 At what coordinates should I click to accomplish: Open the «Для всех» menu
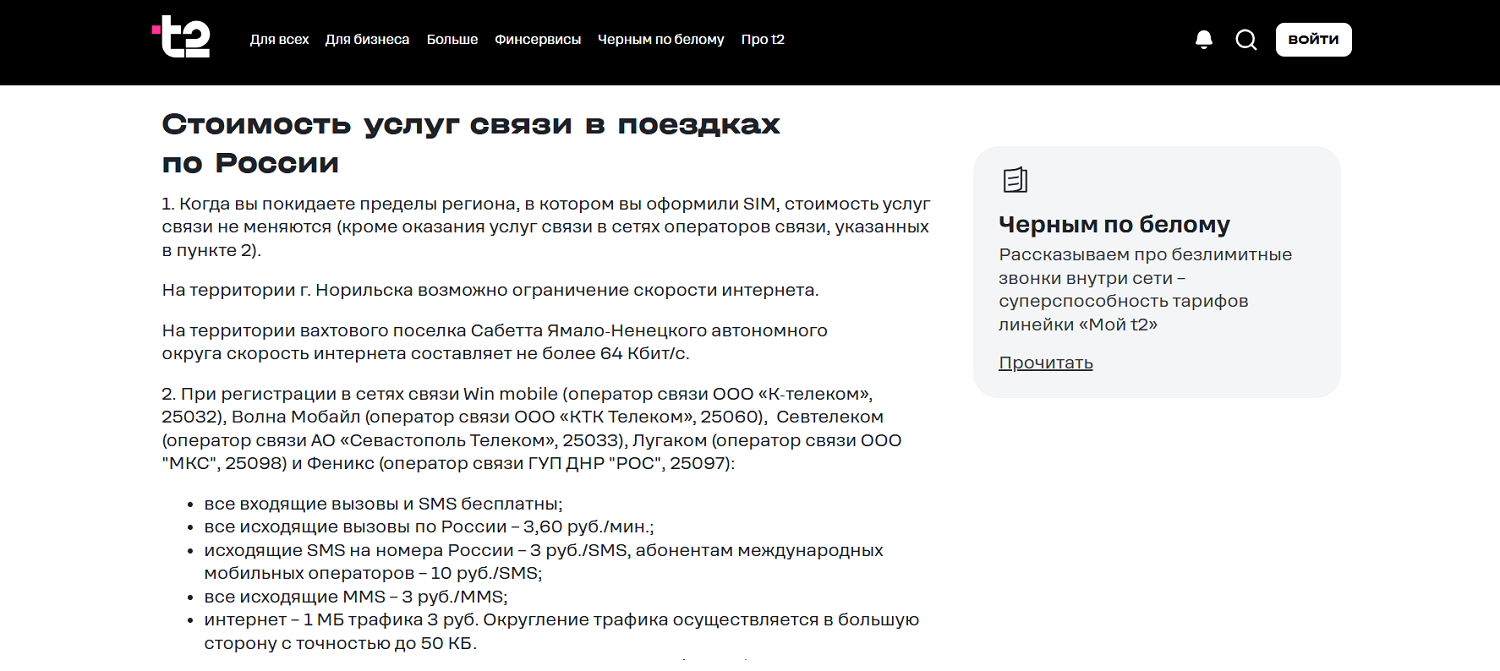coord(279,40)
